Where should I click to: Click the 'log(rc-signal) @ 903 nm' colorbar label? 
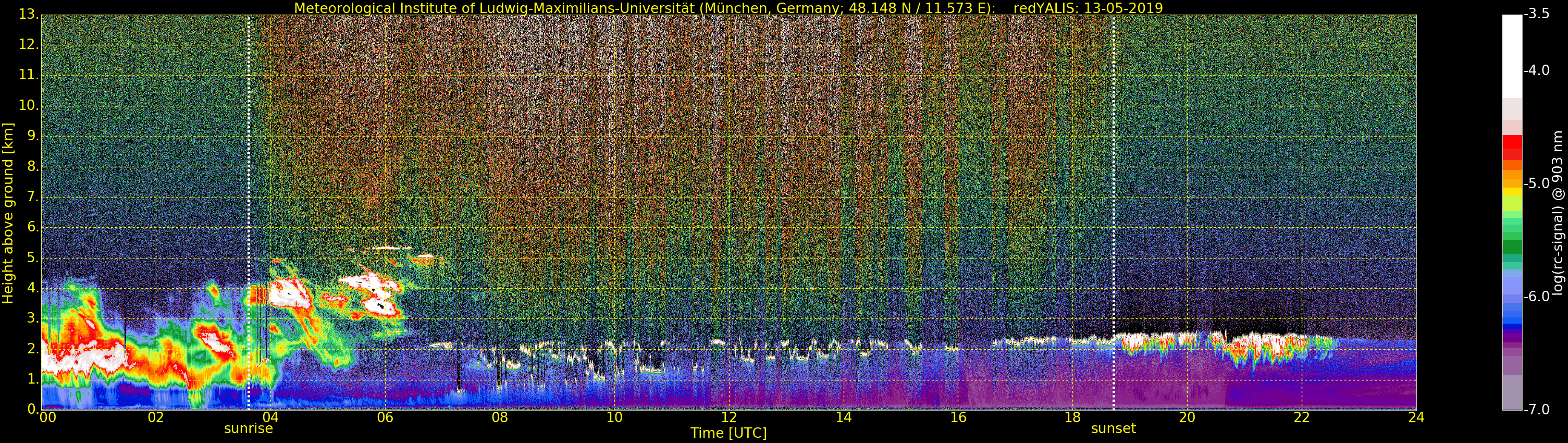(x=1558, y=213)
